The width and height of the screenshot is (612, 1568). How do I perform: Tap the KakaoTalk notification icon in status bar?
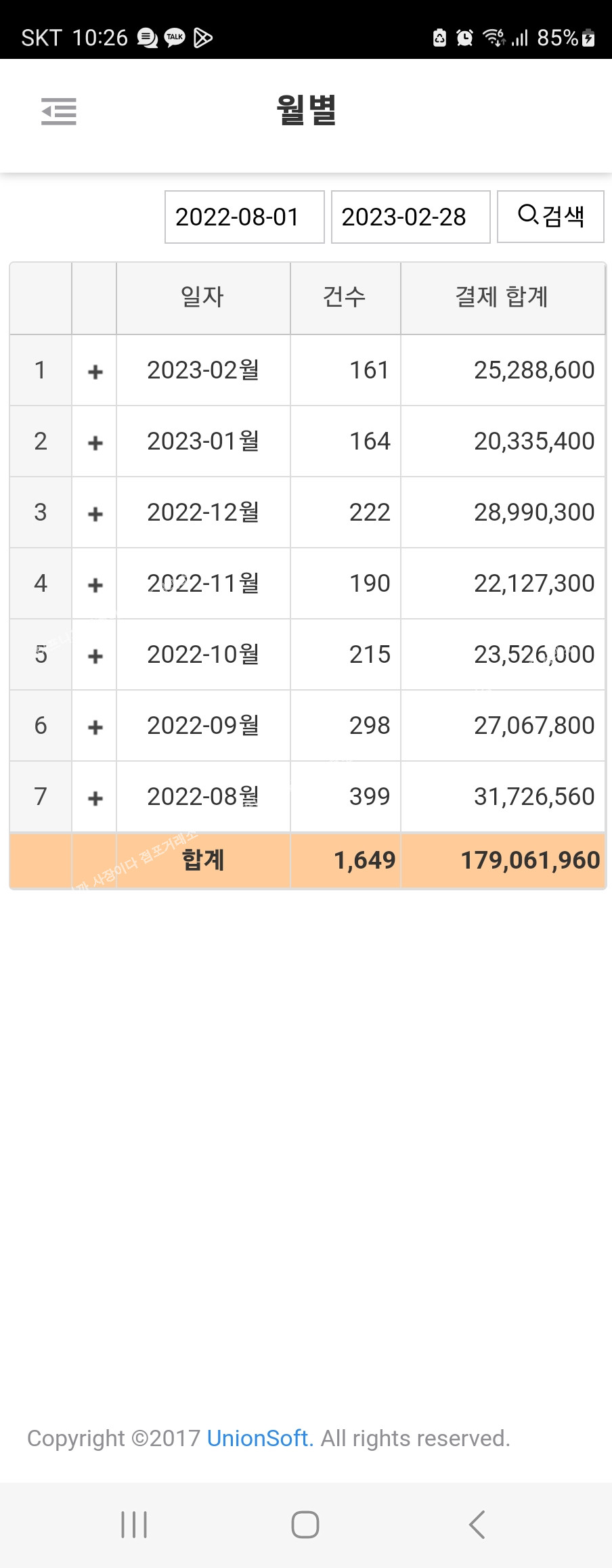pyautogui.click(x=175, y=37)
